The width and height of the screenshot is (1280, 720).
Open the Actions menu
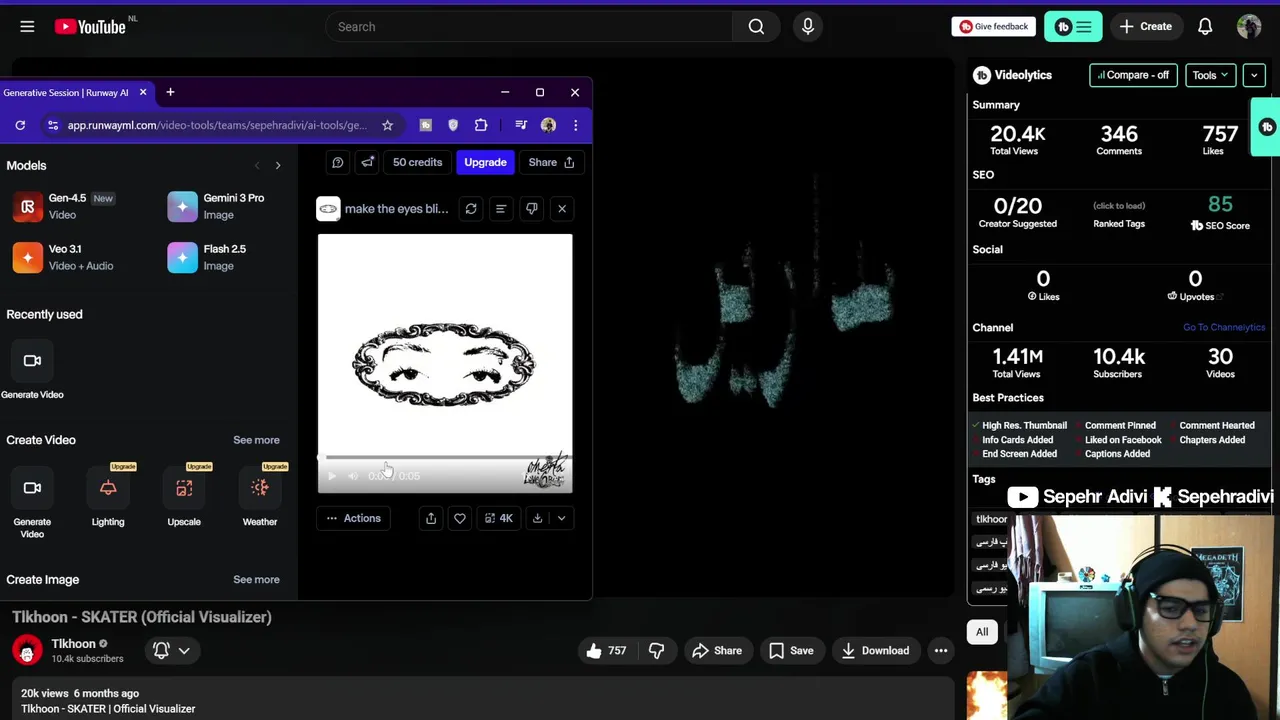354,518
